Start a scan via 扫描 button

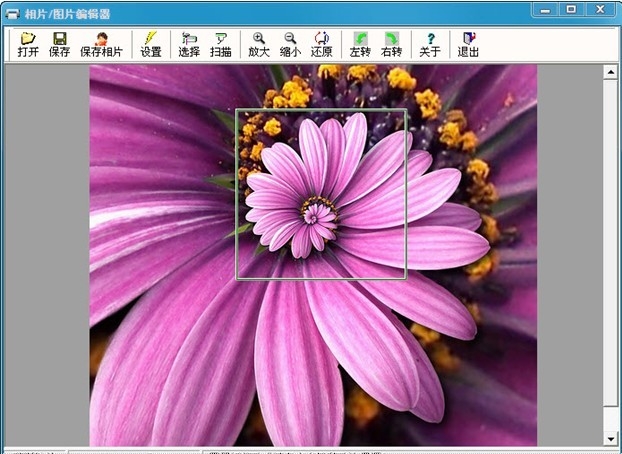(x=221, y=44)
